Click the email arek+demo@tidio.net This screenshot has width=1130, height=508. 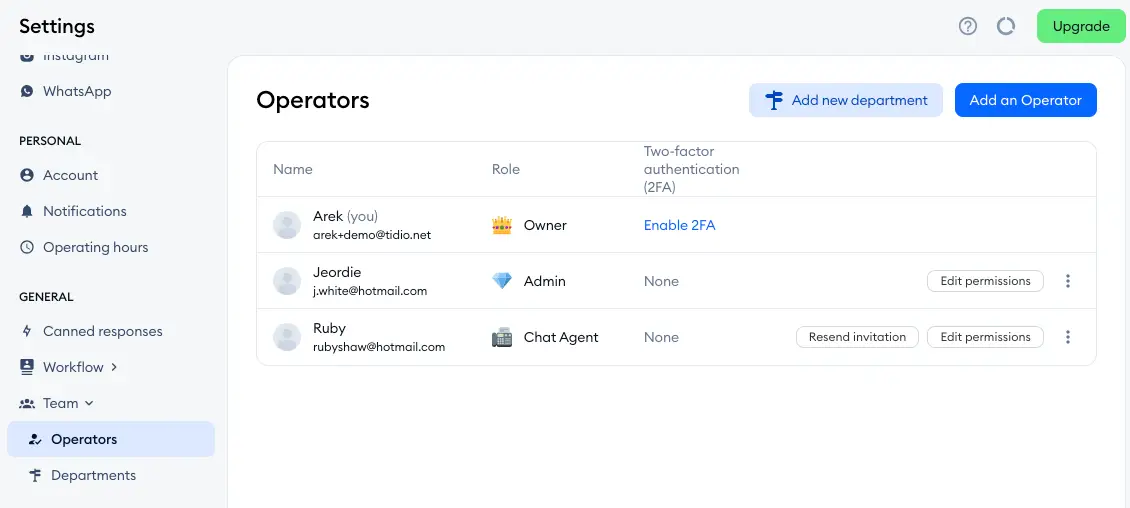(372, 235)
